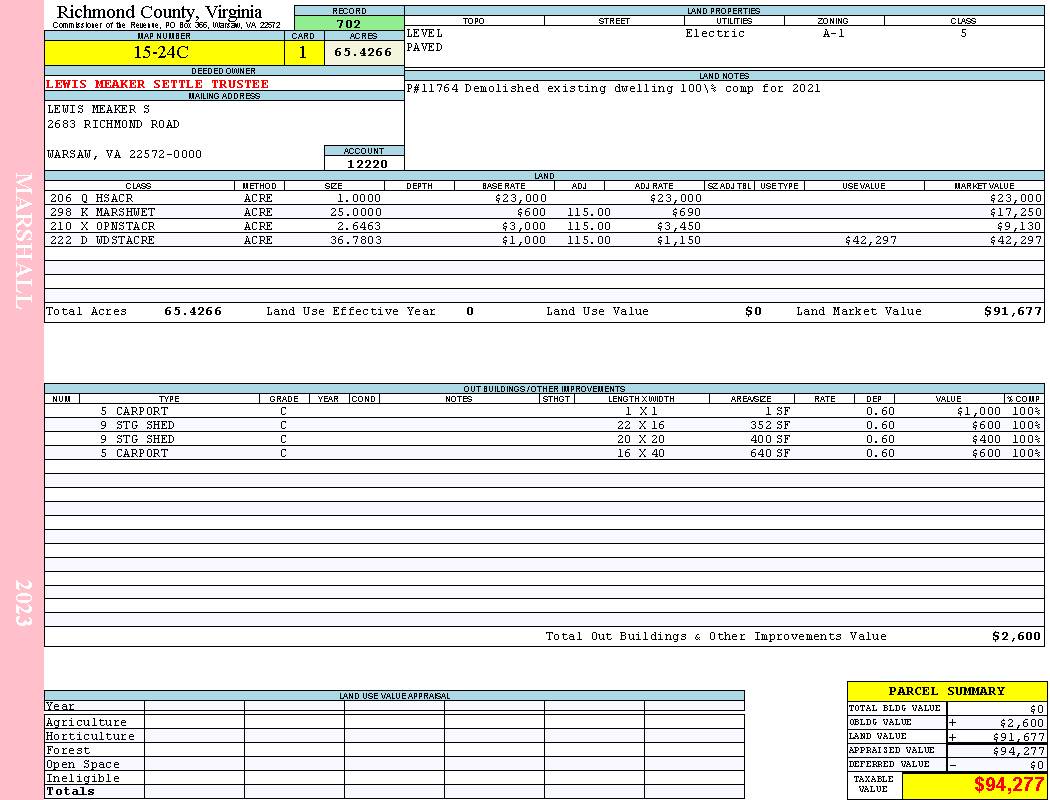Click market value $17,250
The image size is (1050, 800).
pos(1016,212)
